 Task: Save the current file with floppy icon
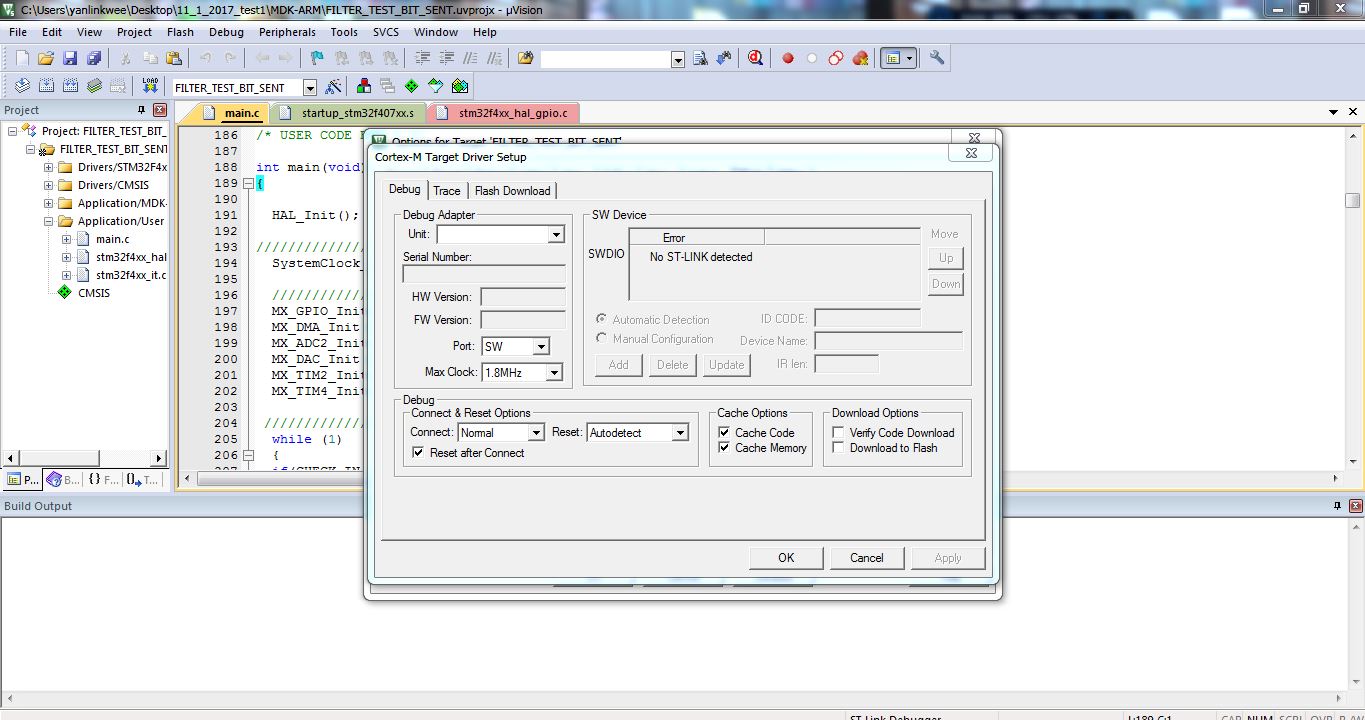point(70,59)
